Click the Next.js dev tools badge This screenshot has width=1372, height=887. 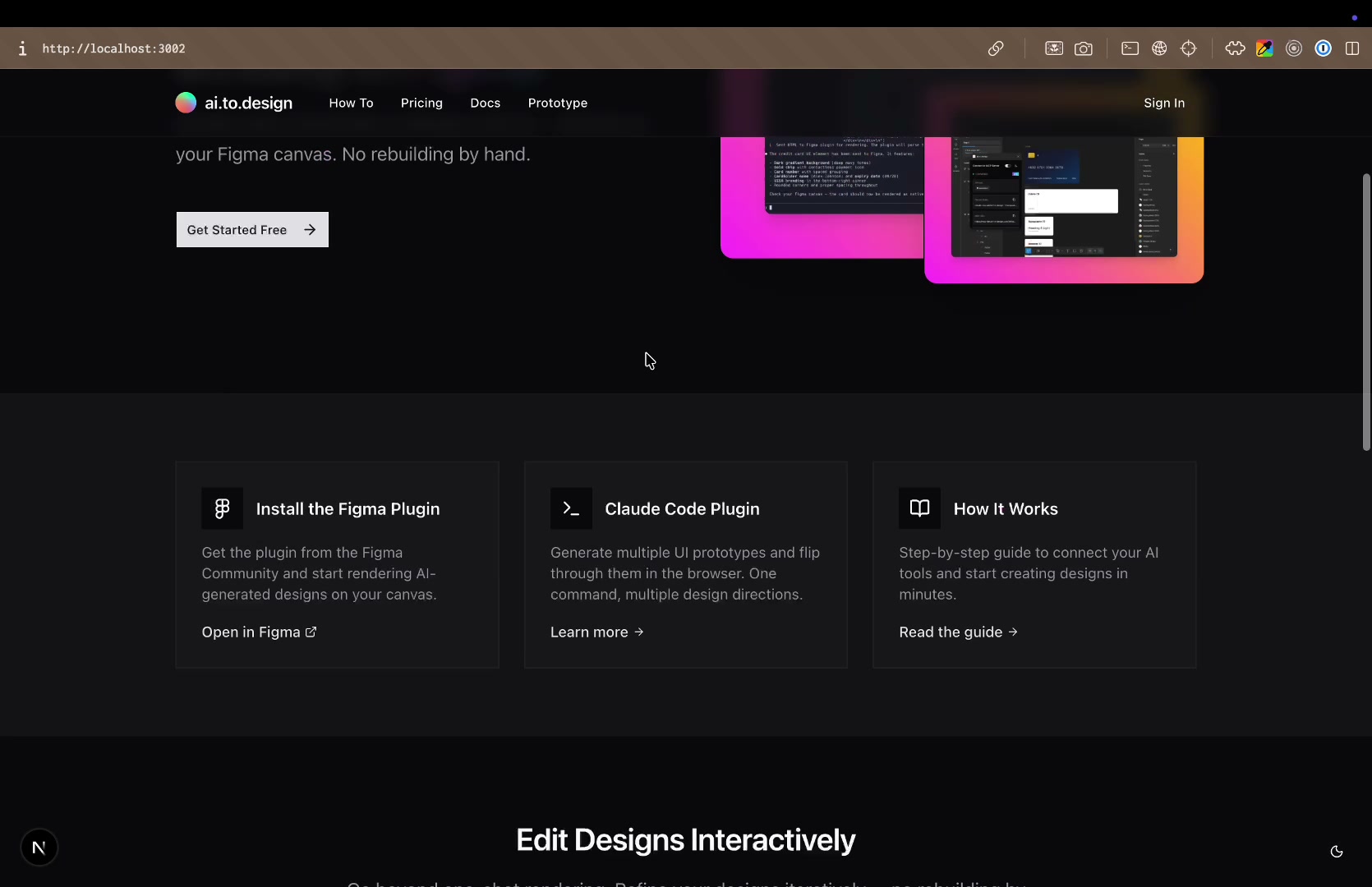[39, 848]
